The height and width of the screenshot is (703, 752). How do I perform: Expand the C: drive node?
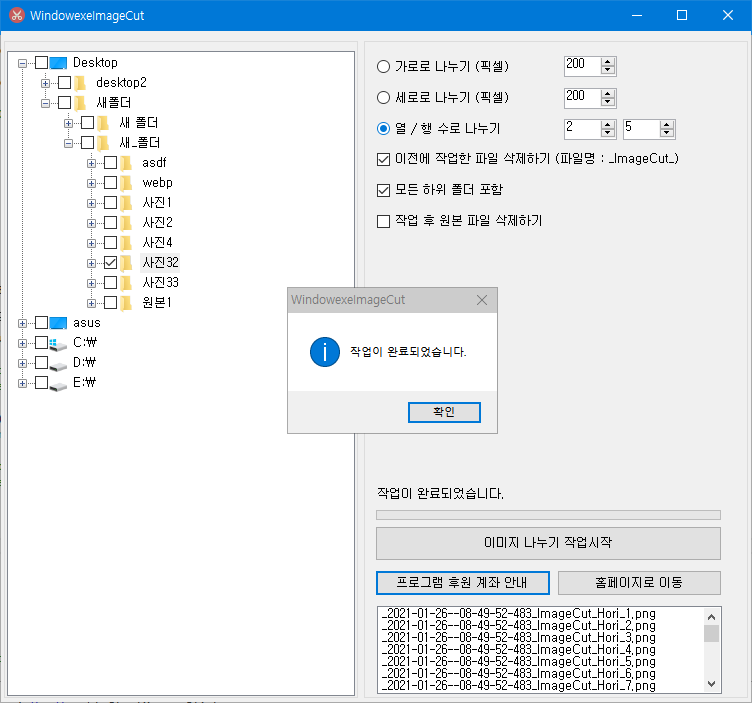tap(22, 343)
